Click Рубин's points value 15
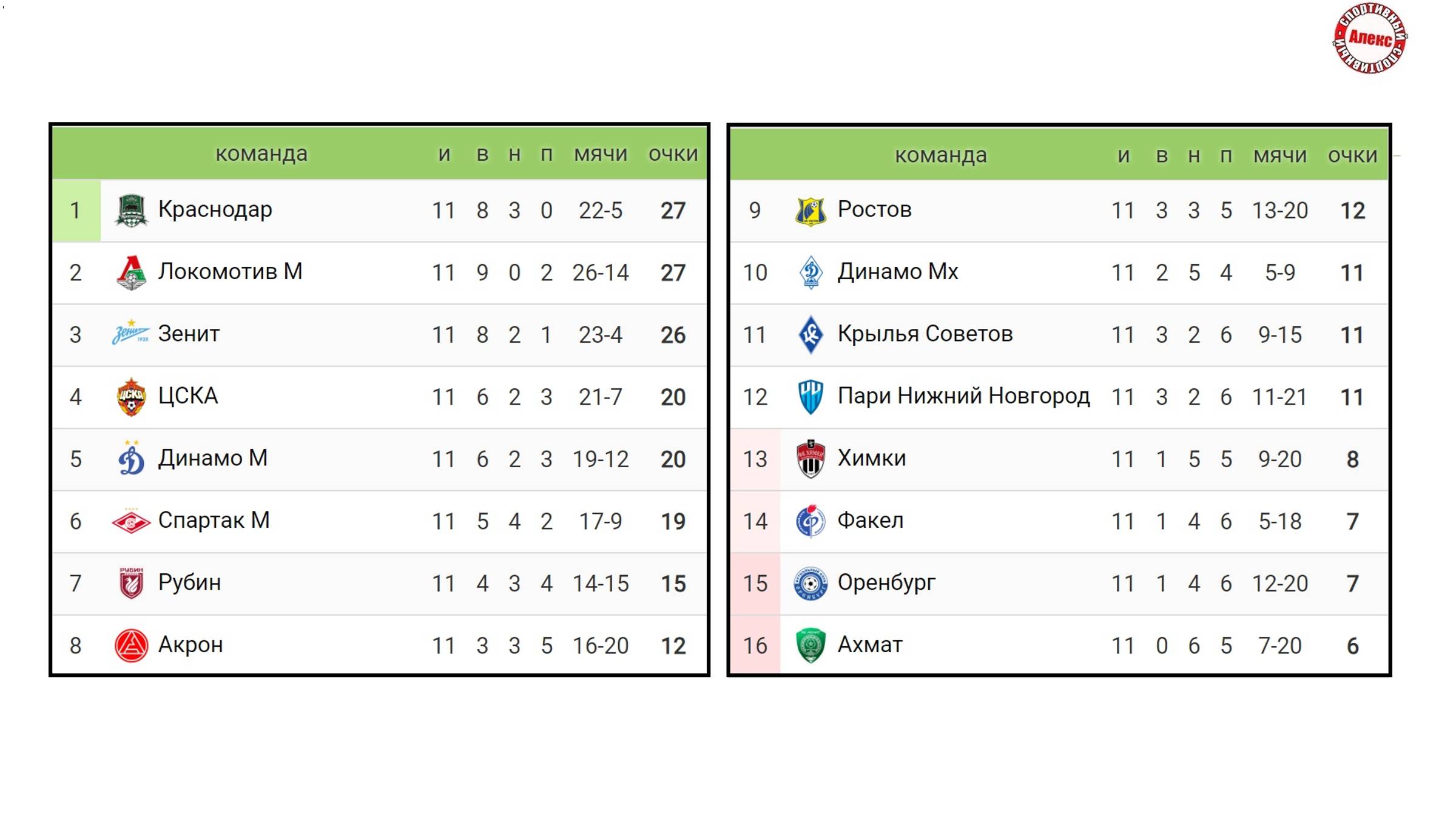Image resolution: width=1456 pixels, height=819 pixels. pos(673,584)
